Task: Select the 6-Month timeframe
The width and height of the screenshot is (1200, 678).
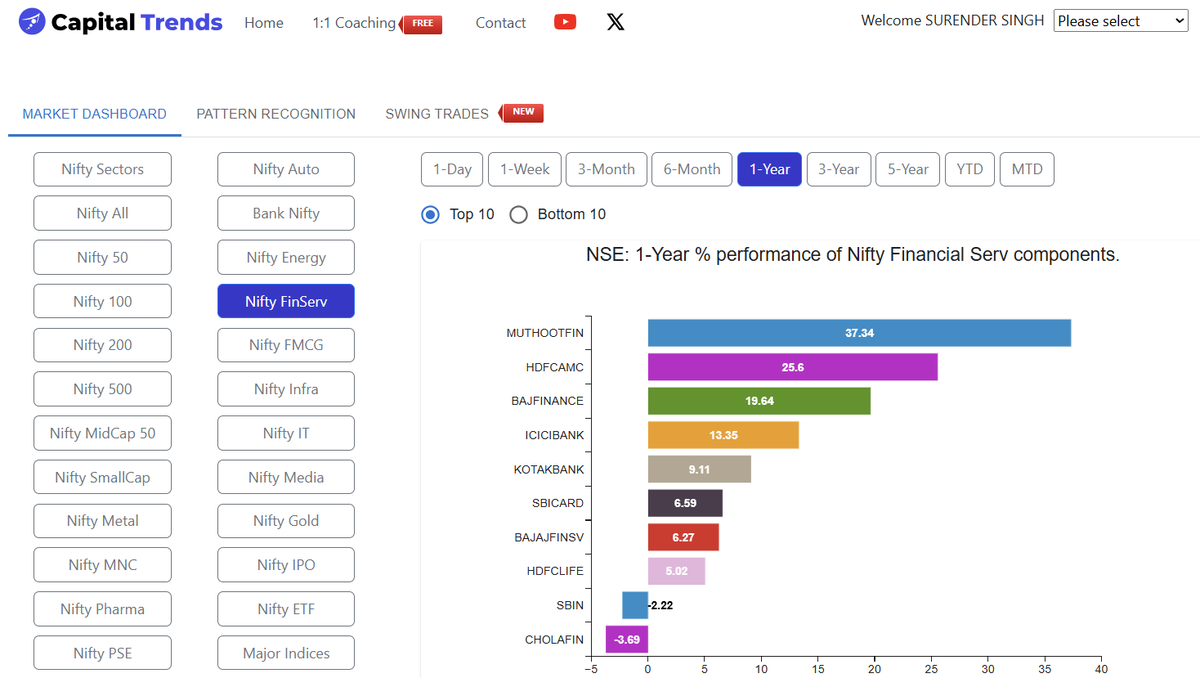Action: click(x=692, y=169)
